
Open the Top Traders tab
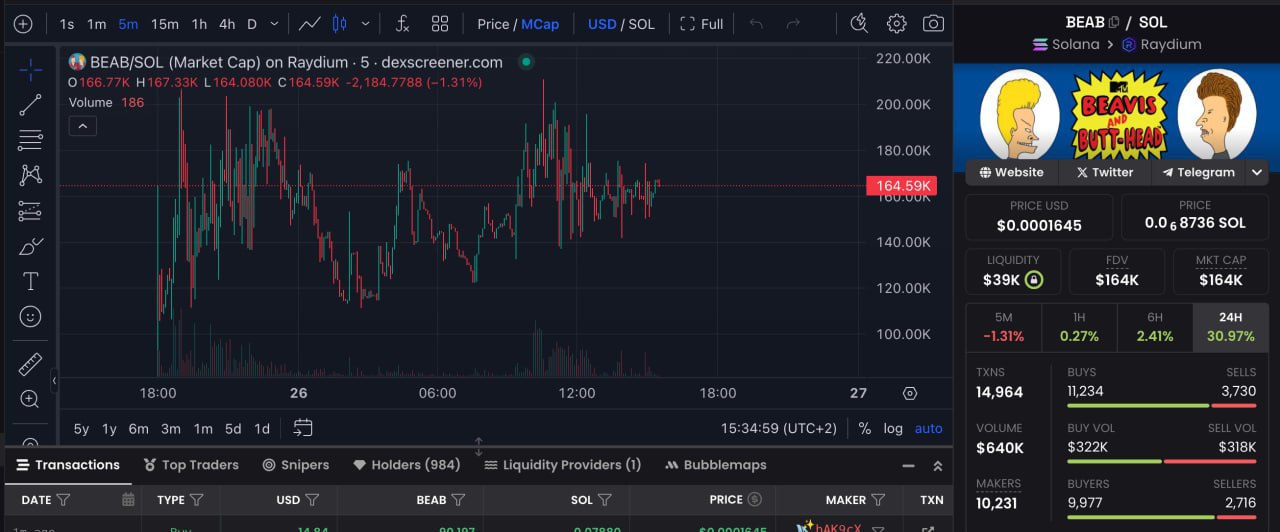(191, 465)
